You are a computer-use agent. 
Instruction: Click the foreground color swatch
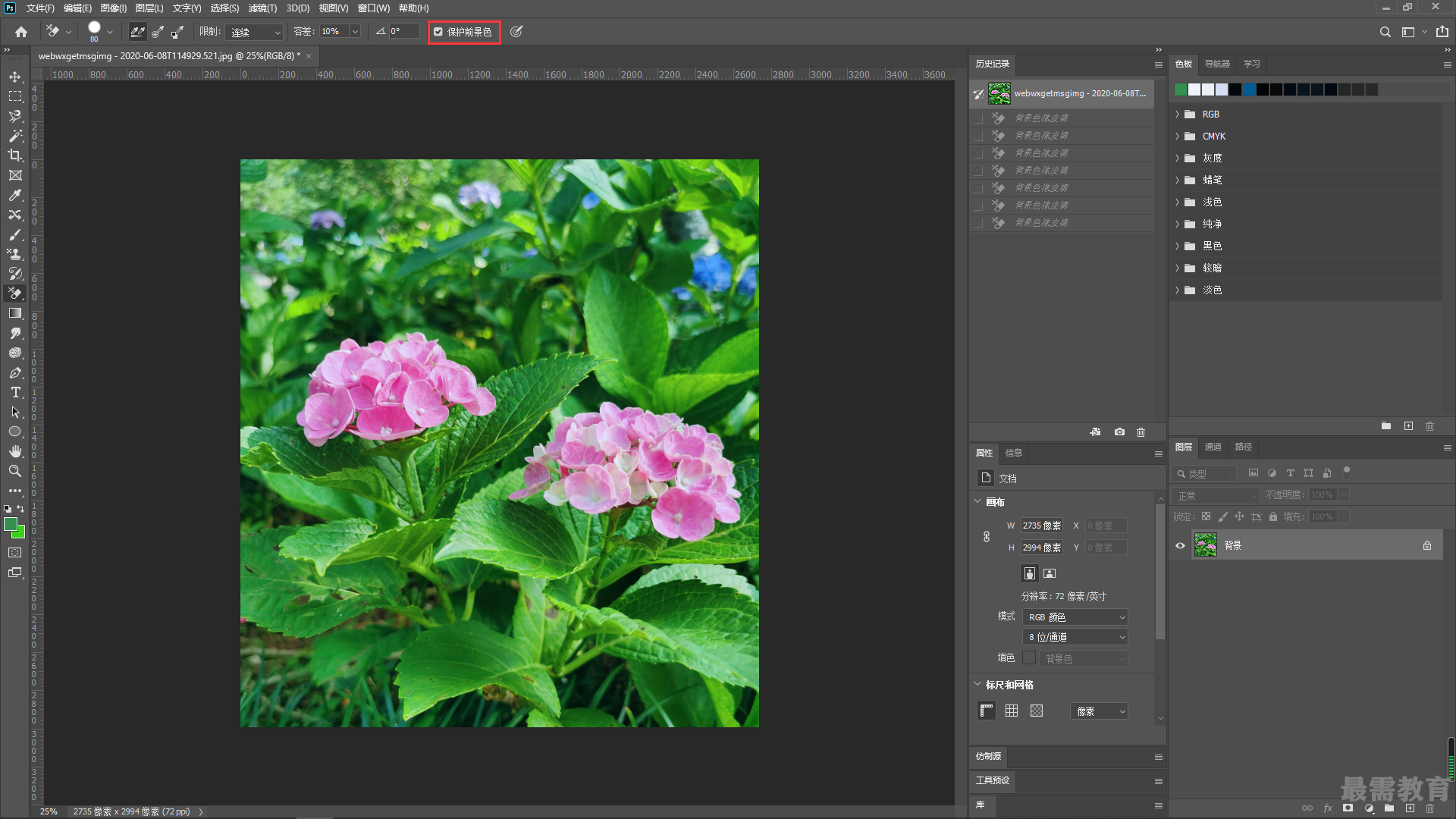tap(11, 524)
